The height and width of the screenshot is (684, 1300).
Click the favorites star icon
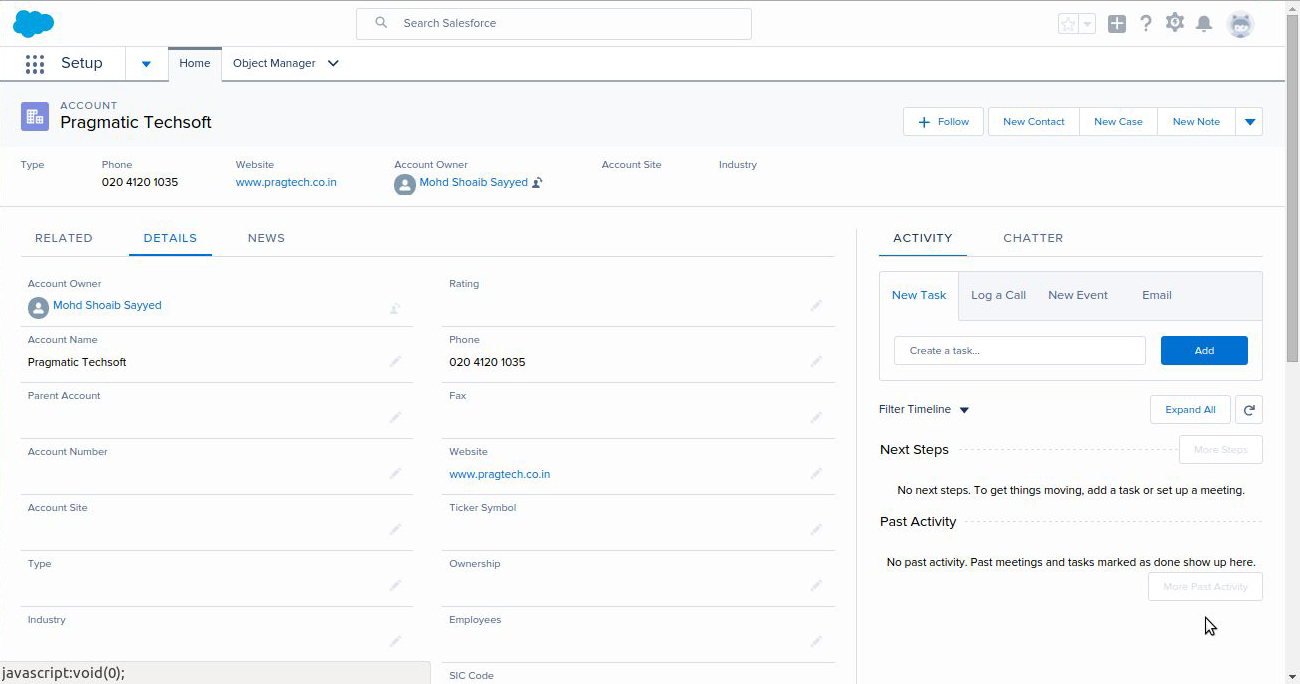pos(1068,24)
